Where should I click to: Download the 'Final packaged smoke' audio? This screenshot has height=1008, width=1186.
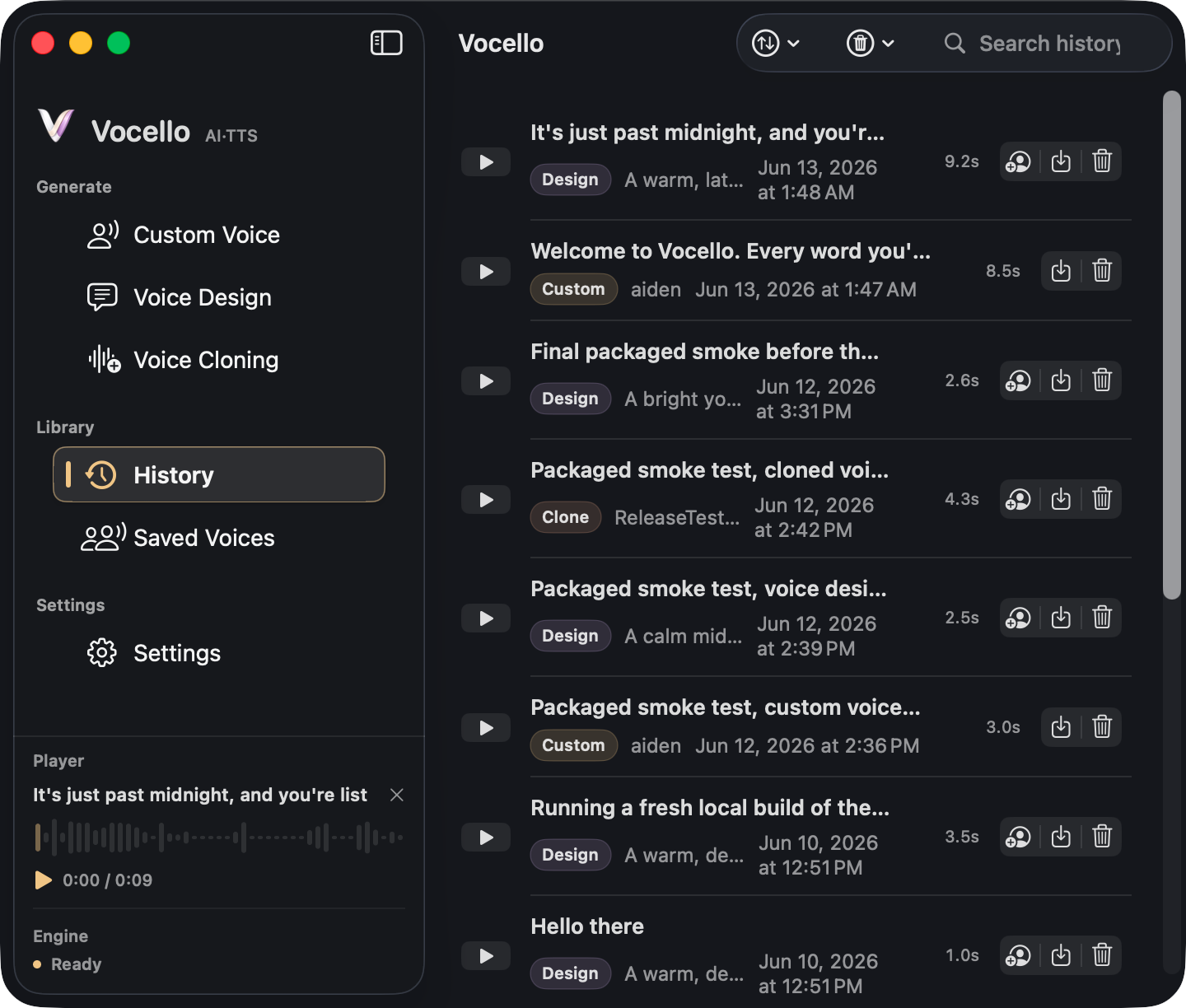point(1061,380)
